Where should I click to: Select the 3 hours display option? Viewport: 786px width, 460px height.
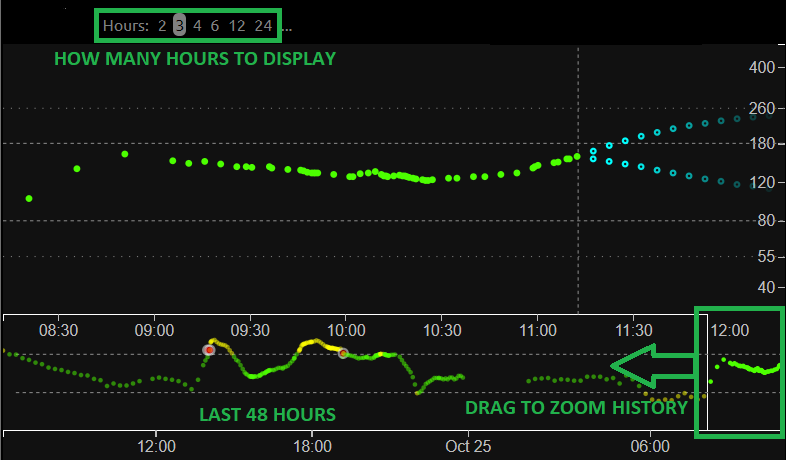tap(179, 26)
